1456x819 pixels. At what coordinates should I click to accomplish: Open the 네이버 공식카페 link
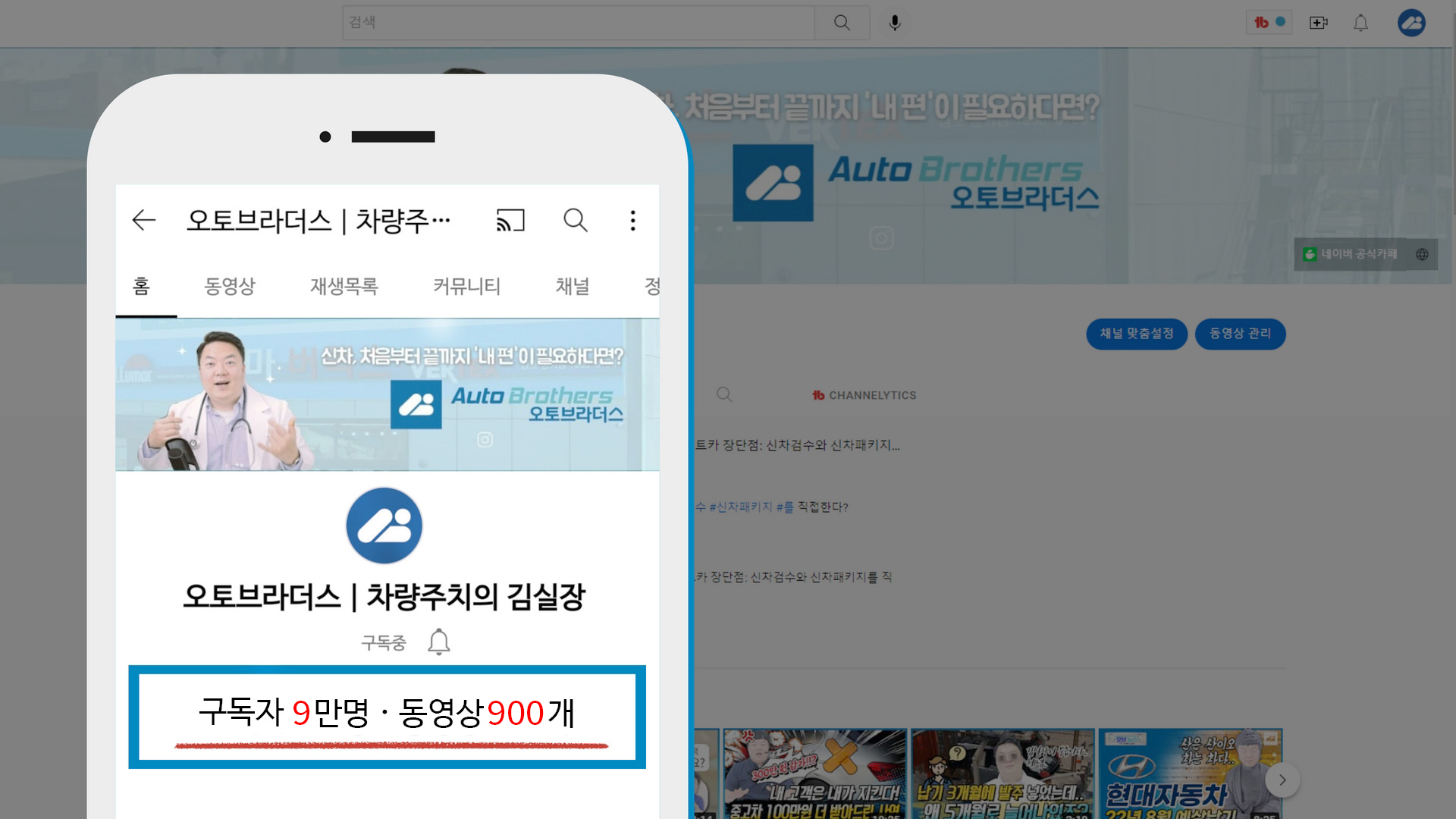(x=1351, y=254)
